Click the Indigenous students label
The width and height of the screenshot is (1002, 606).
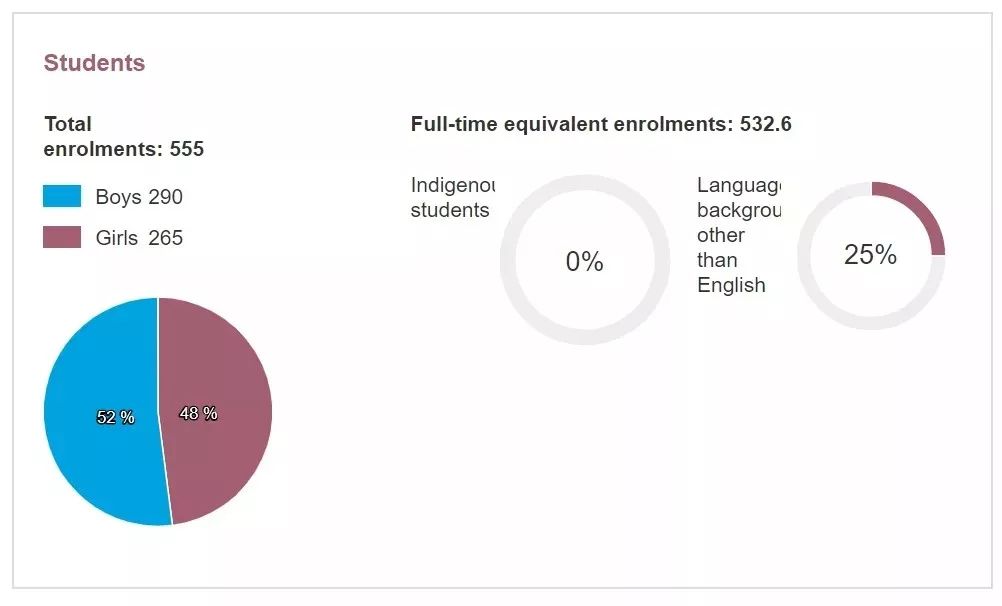452,198
